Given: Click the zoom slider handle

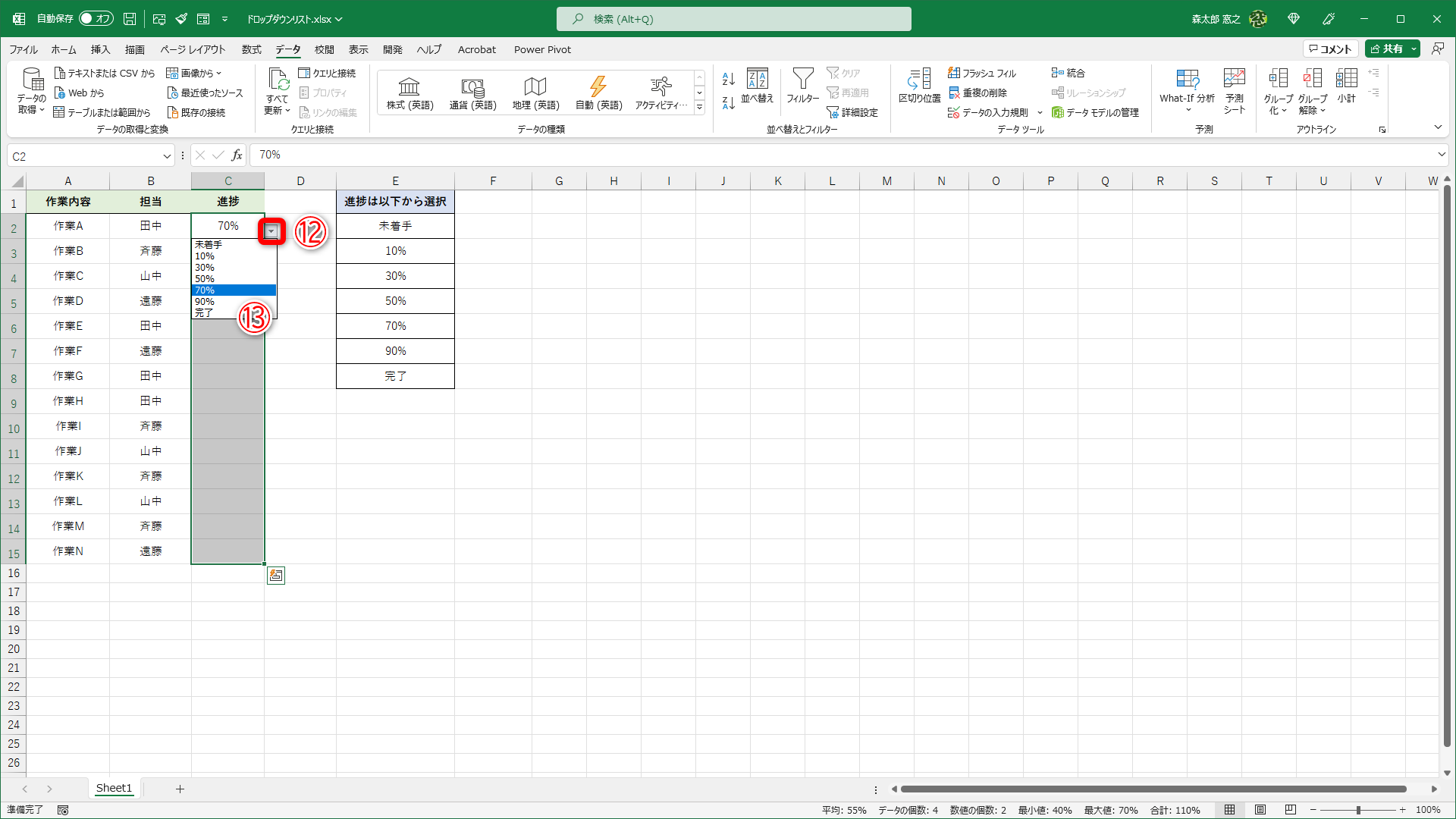Looking at the screenshot, I should pyautogui.click(x=1357, y=810).
